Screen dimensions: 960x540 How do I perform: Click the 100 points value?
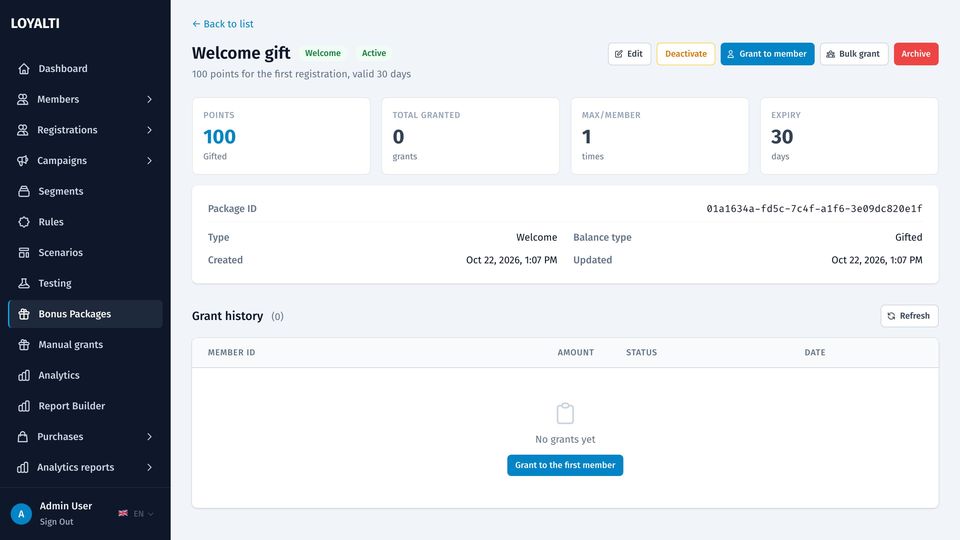(219, 137)
